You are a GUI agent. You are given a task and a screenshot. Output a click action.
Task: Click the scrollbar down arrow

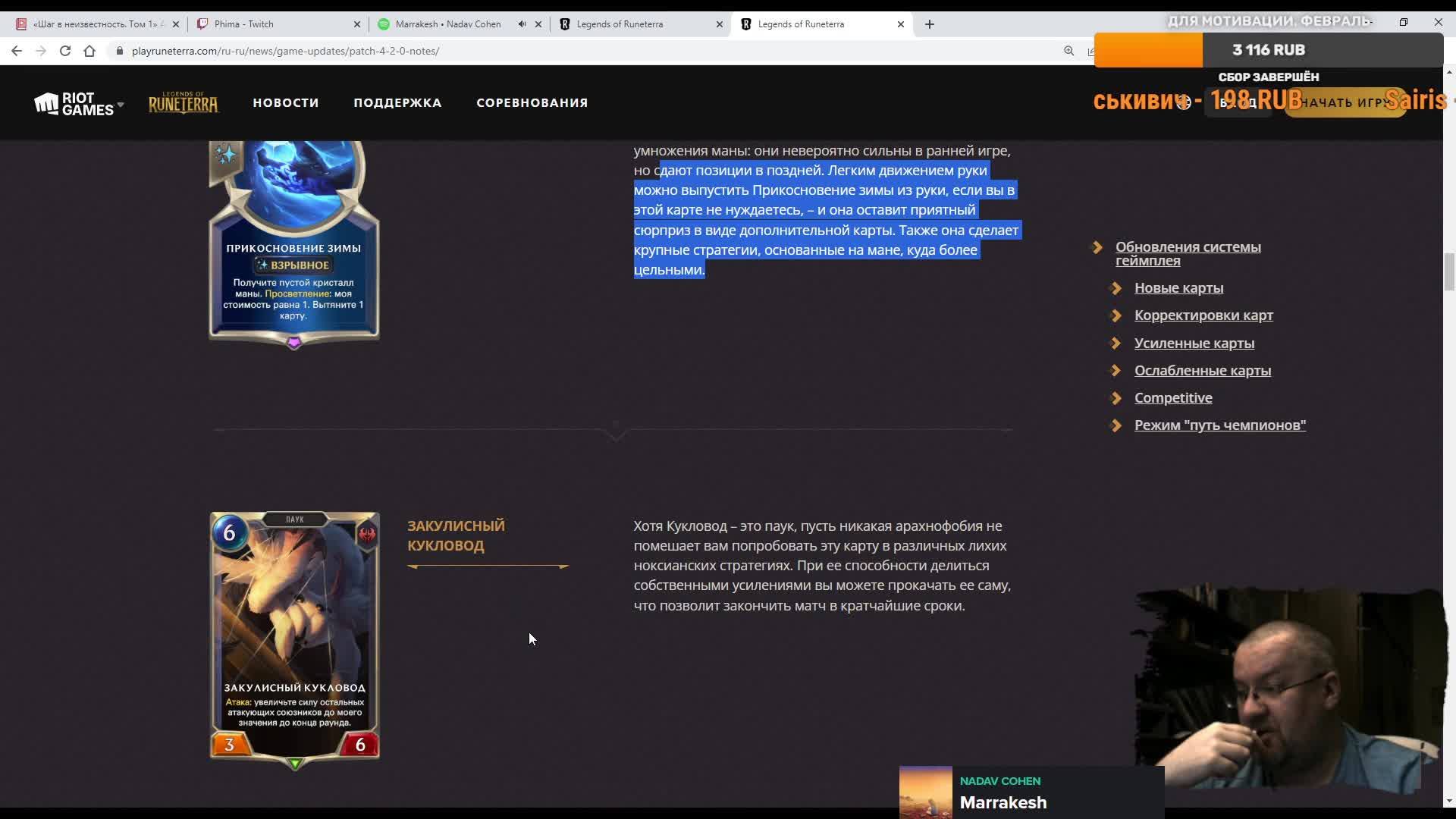(x=1449, y=801)
